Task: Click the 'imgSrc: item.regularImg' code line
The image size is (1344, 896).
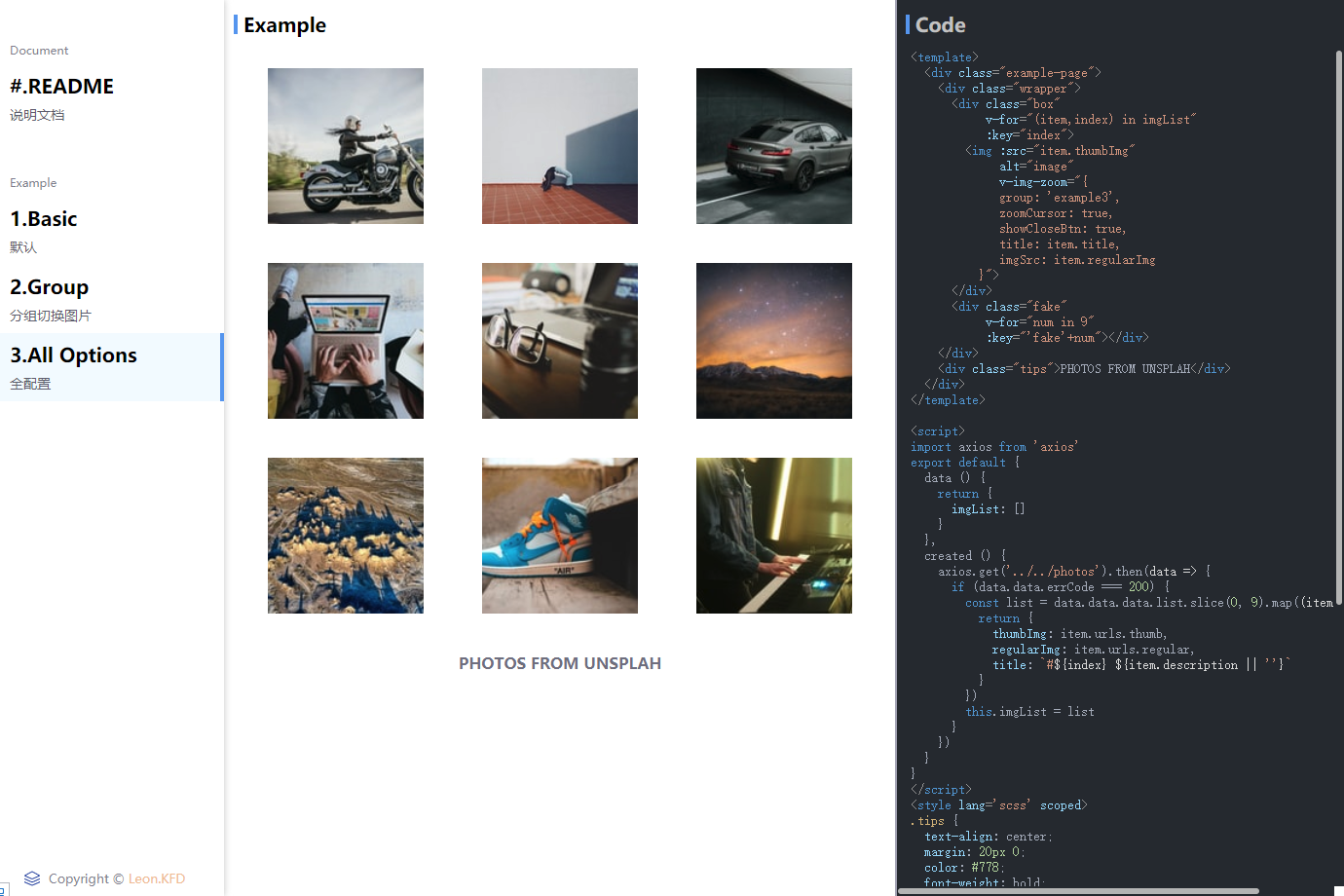Action: click(x=1077, y=260)
